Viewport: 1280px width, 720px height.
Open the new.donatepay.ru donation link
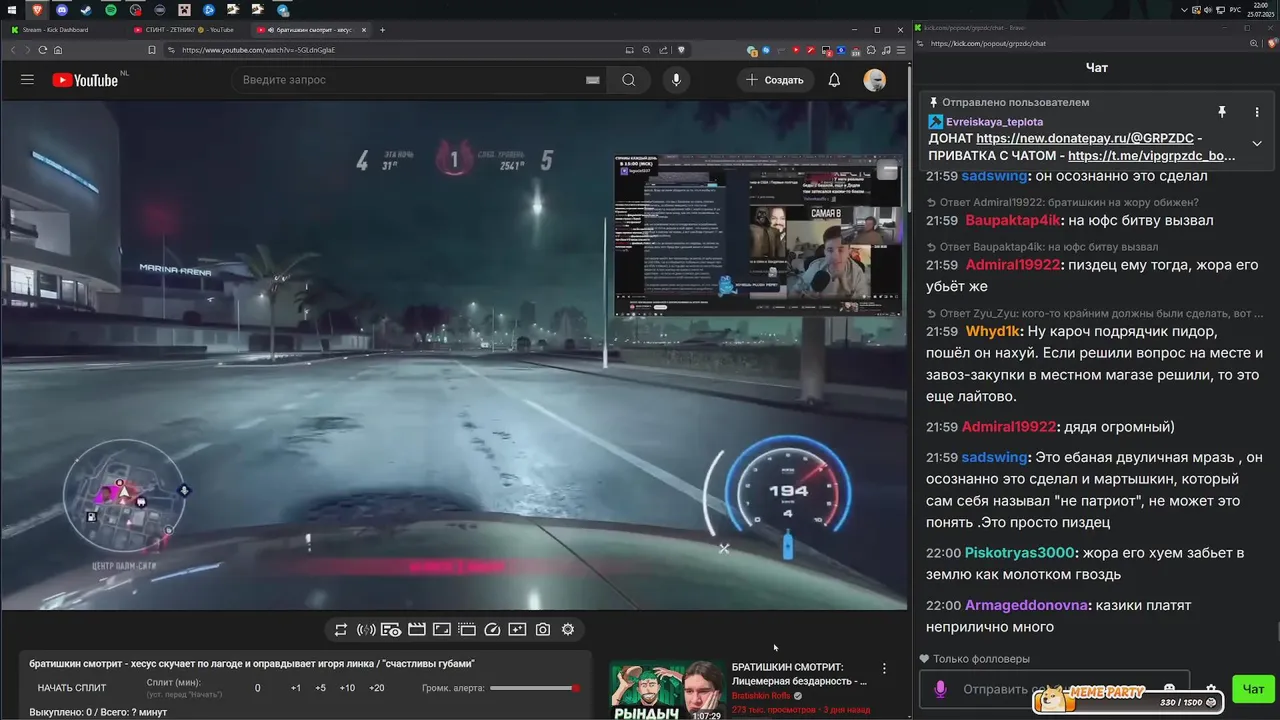[x=1084, y=139]
